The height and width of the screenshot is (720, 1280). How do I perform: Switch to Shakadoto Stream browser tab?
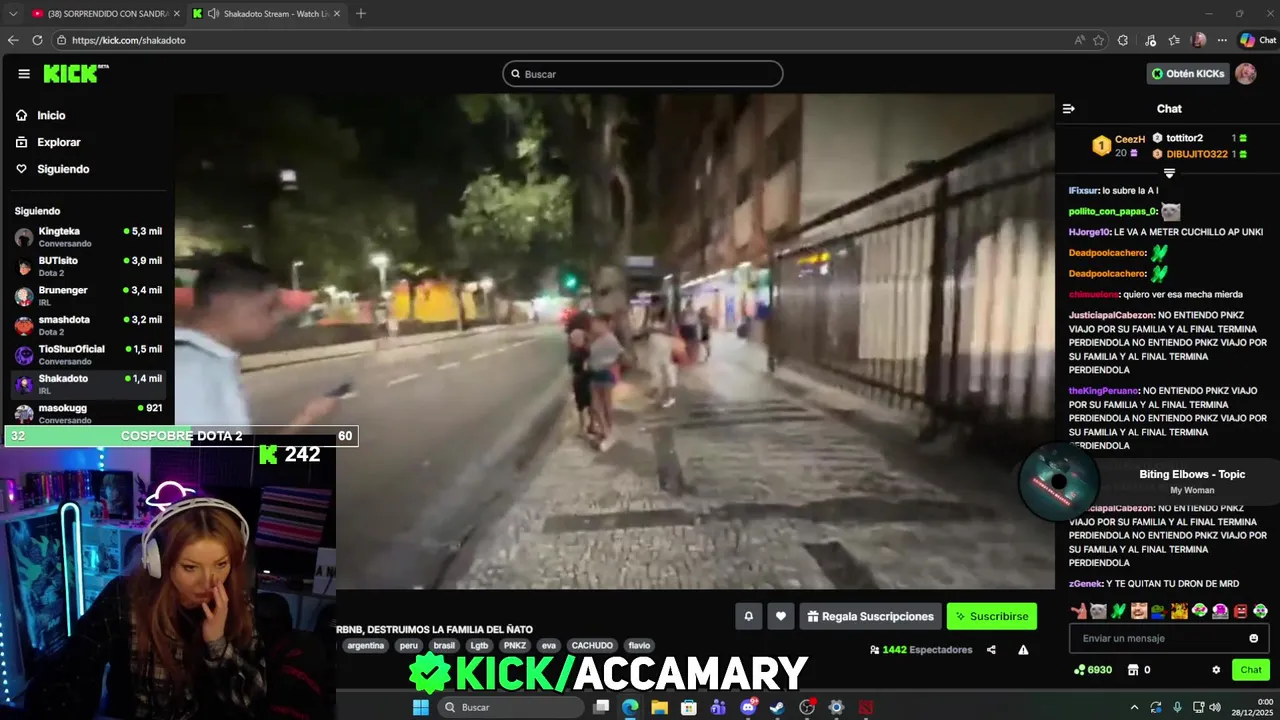(x=267, y=13)
